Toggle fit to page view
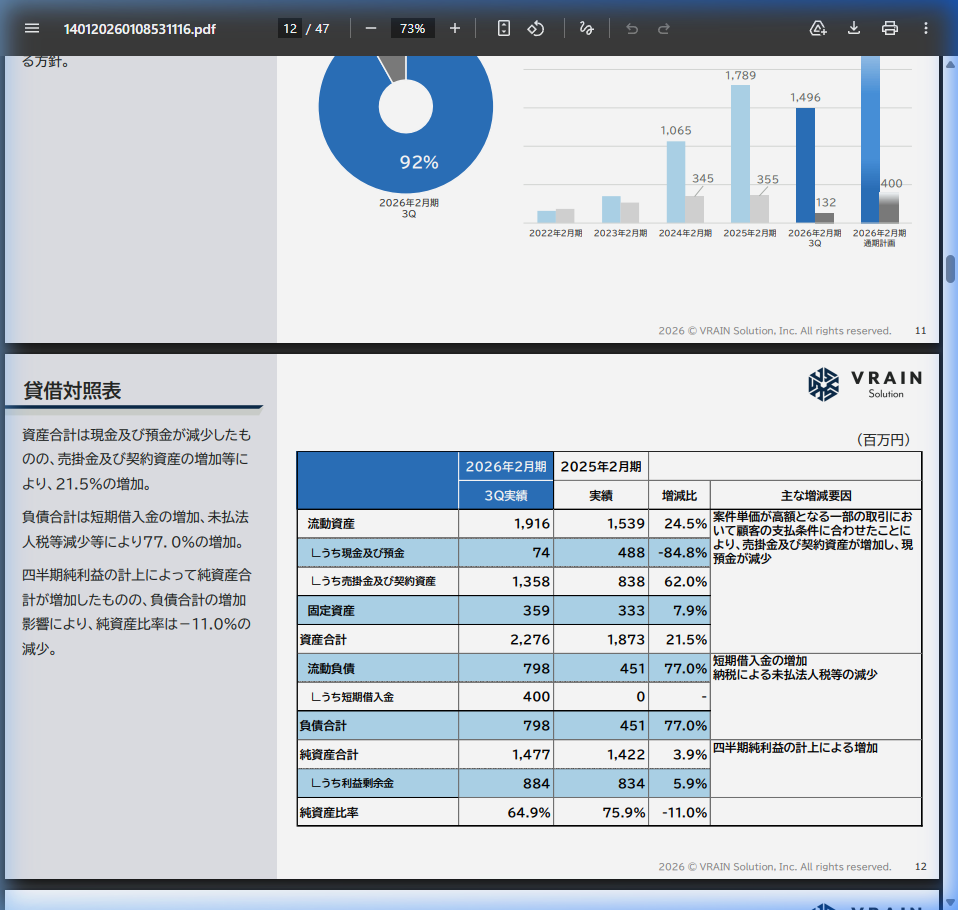The height and width of the screenshot is (910, 958). pos(504,28)
